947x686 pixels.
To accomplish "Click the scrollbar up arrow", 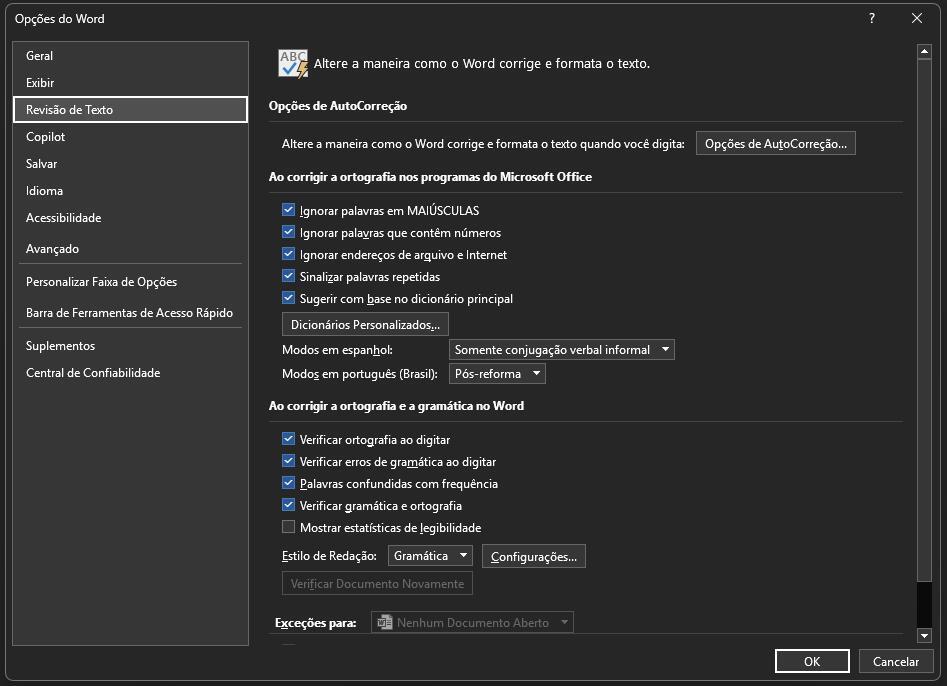I will pos(924,52).
